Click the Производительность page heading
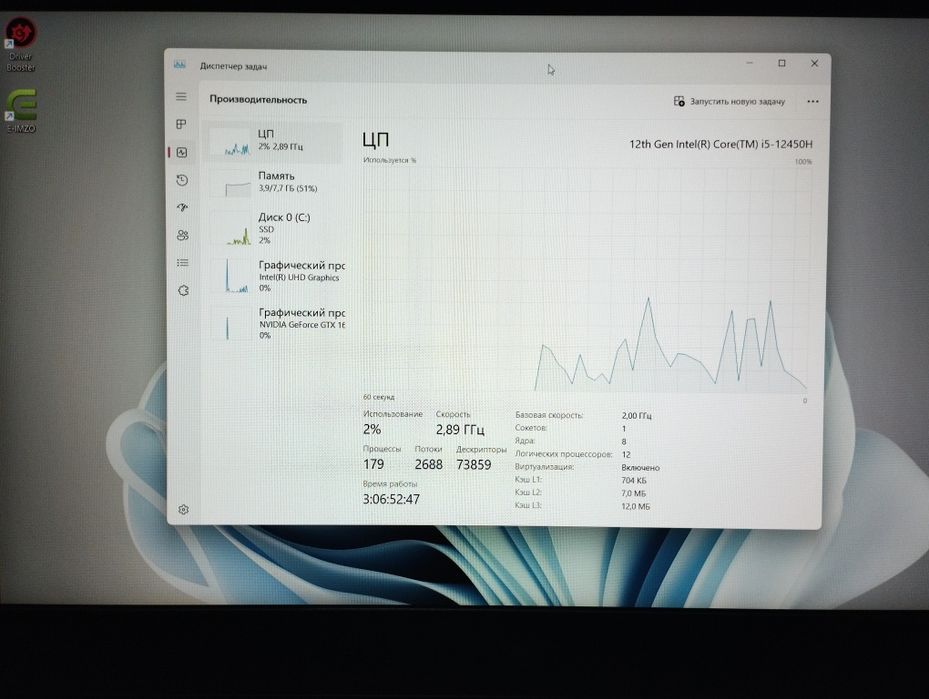Image resolution: width=929 pixels, height=699 pixels. [258, 100]
